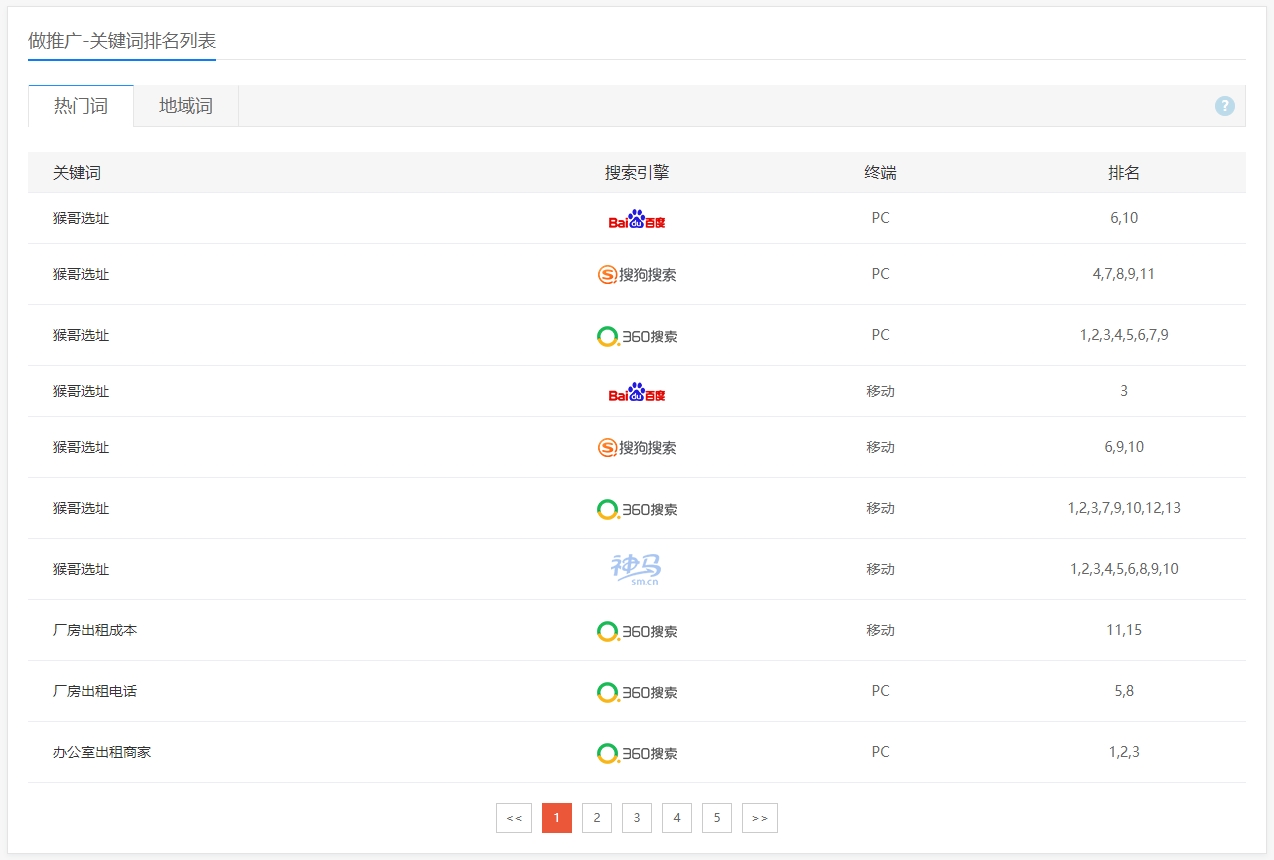
Task: Select the 热门词 tab
Action: pyautogui.click(x=81, y=106)
